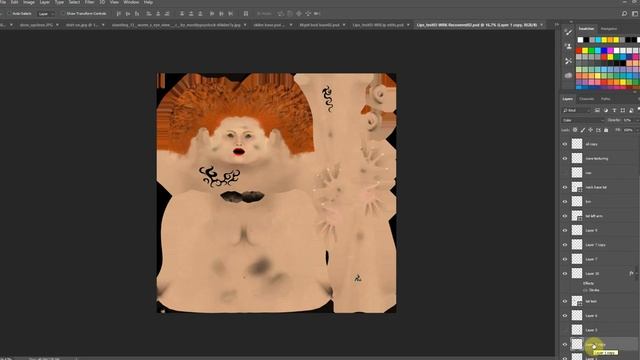Click the Distribute bottom edges icon
The image size is (640, 360).
pyautogui.click(x=200, y=13)
